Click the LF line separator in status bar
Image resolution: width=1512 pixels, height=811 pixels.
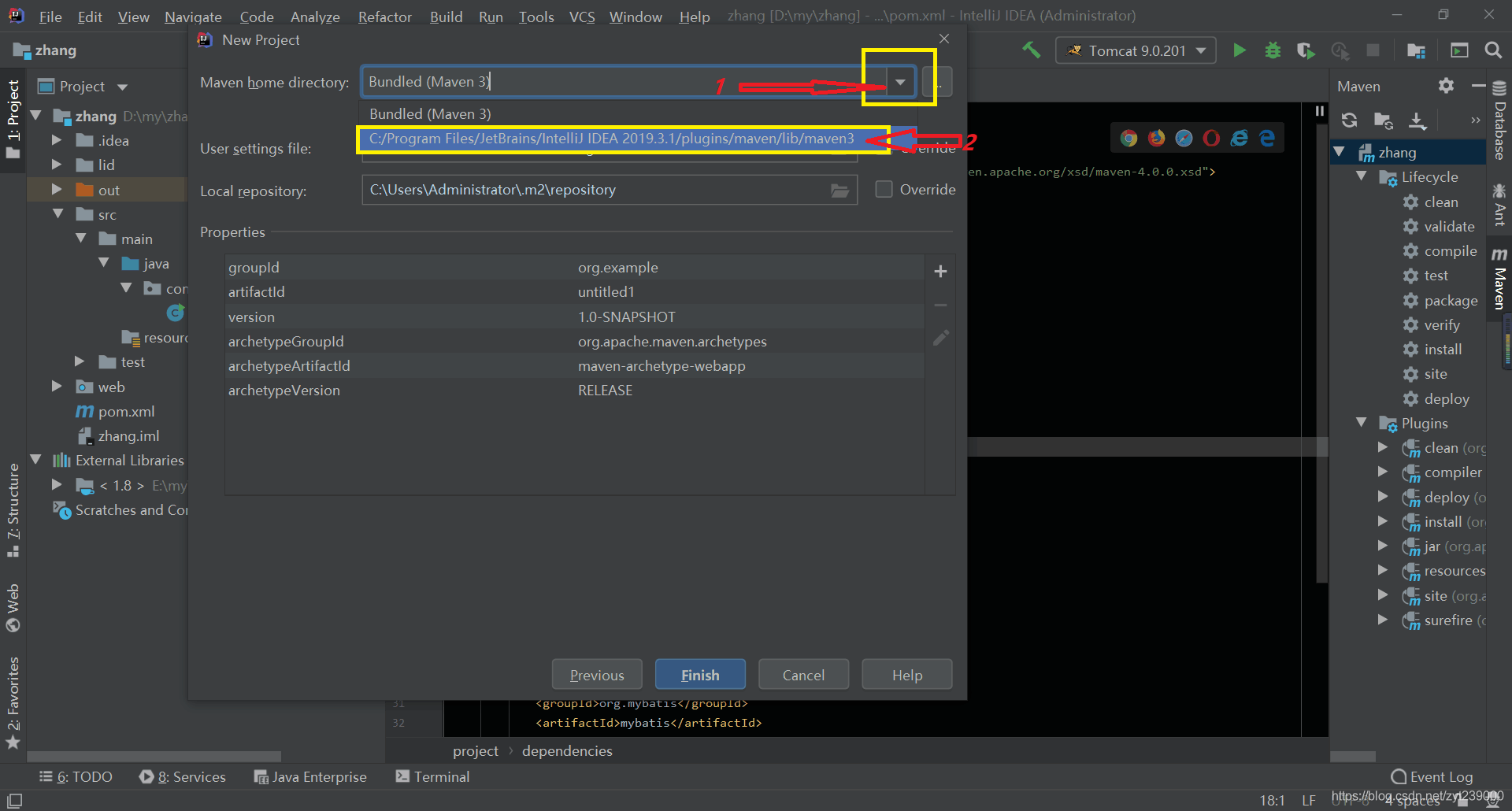click(x=1309, y=801)
